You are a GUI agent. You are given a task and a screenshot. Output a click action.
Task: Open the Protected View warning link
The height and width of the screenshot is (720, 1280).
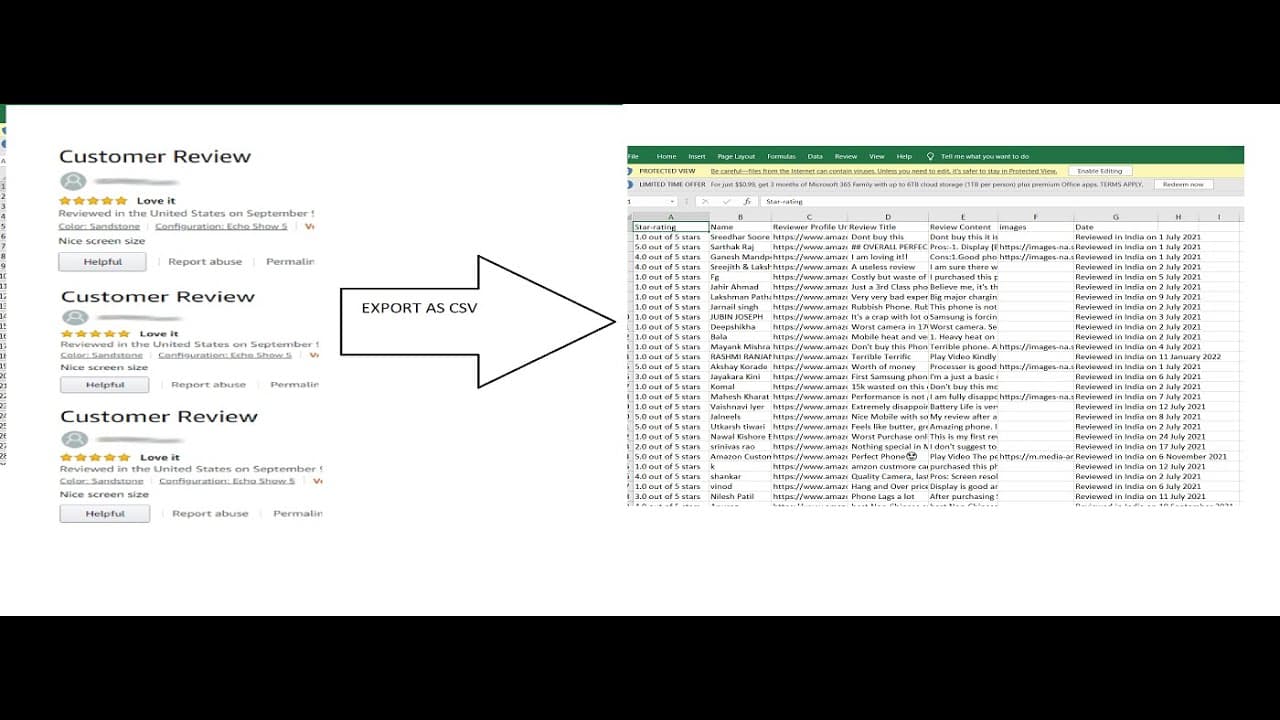[x=884, y=171]
